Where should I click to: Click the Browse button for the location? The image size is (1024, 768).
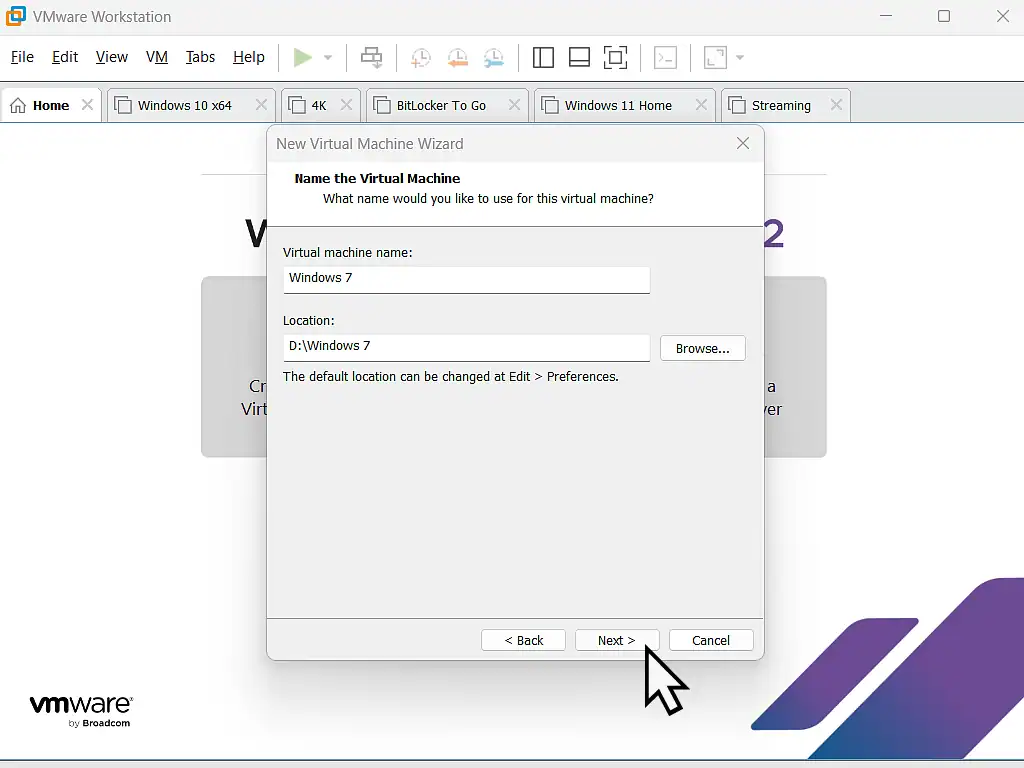pyautogui.click(x=702, y=348)
